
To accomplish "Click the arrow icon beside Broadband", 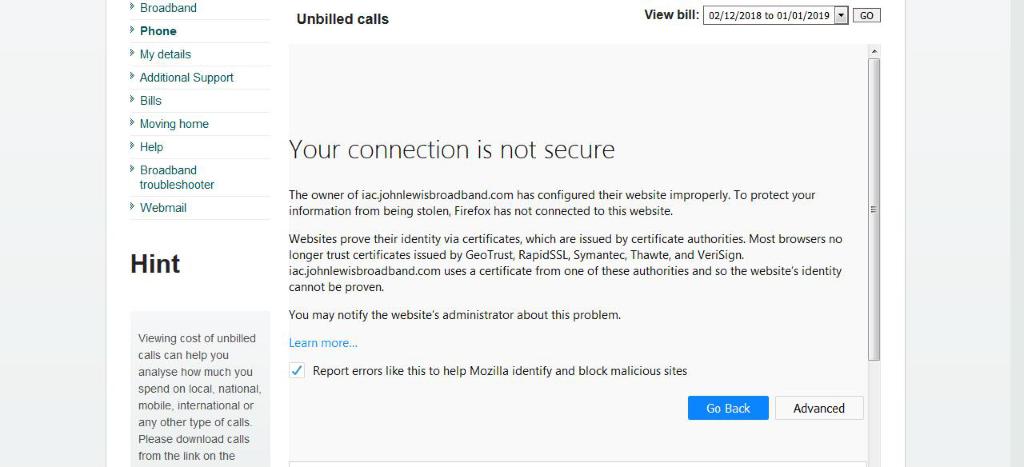I will [x=132, y=6].
